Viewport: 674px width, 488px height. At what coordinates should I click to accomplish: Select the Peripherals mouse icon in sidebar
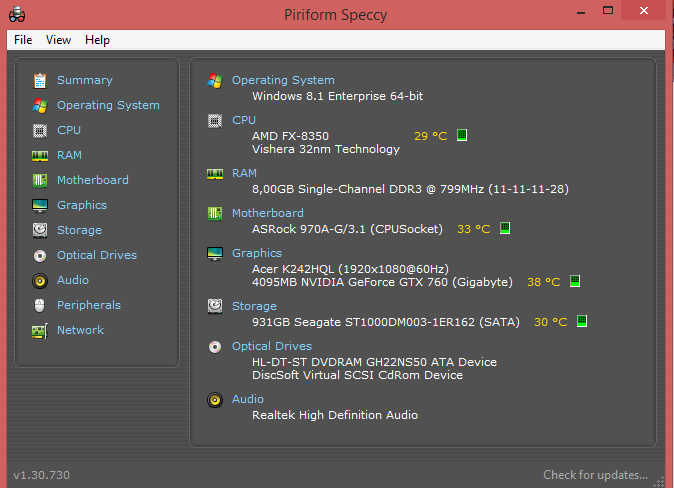40,305
